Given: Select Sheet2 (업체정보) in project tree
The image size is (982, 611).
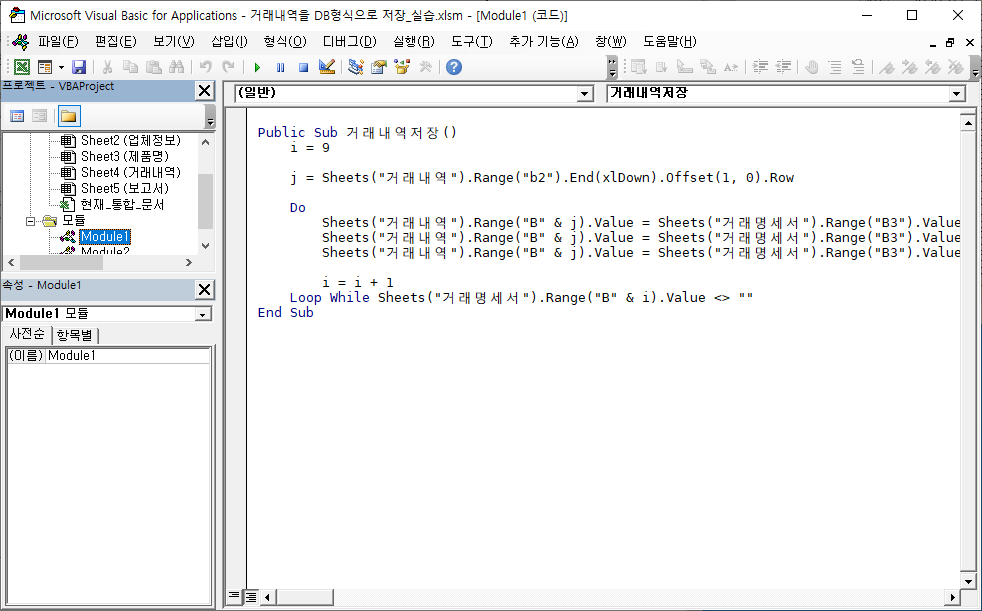Looking at the screenshot, I should (131, 140).
